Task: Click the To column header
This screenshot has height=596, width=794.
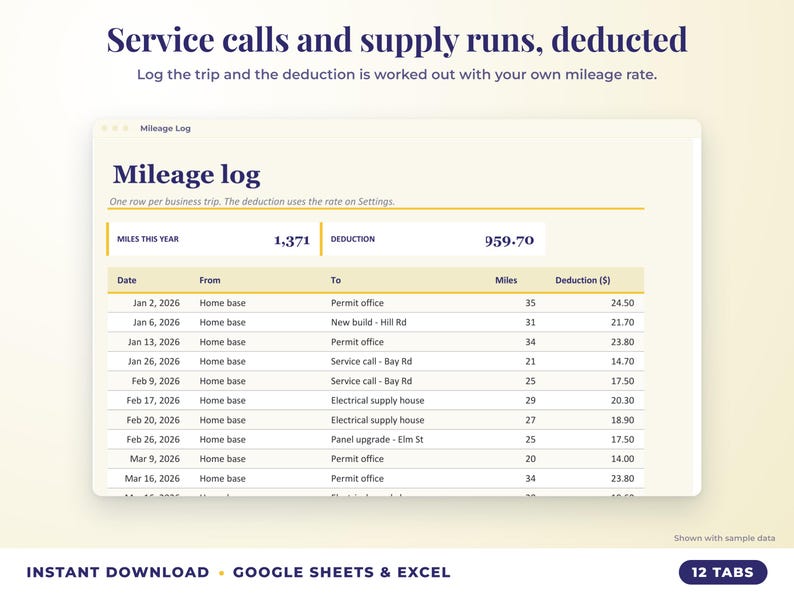Action: click(x=336, y=281)
